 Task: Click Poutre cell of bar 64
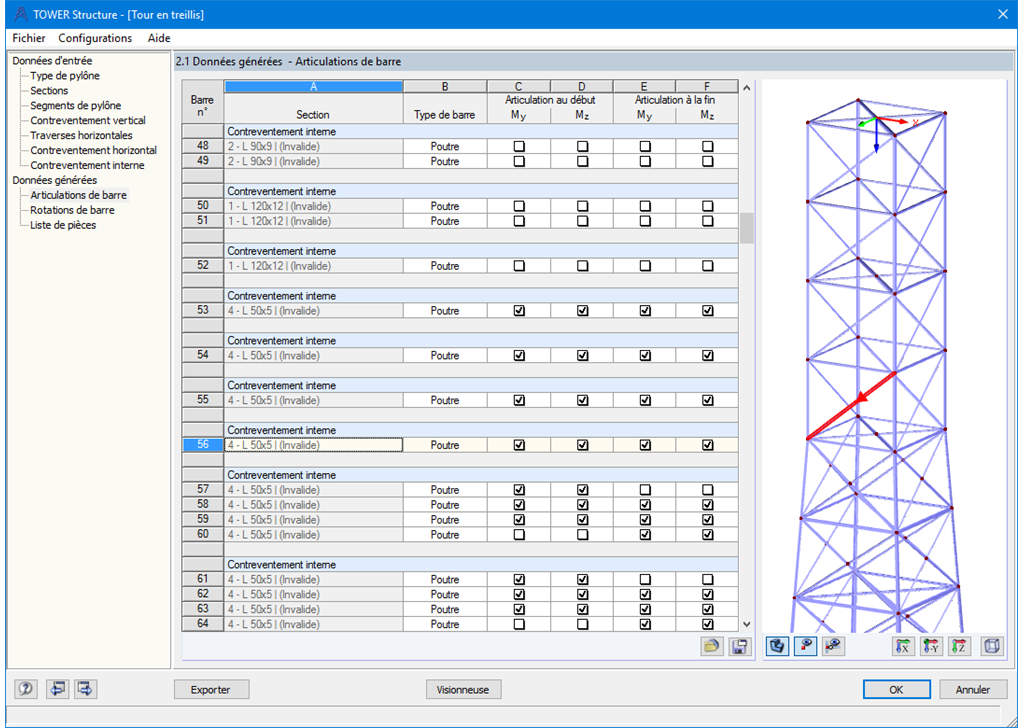[445, 624]
